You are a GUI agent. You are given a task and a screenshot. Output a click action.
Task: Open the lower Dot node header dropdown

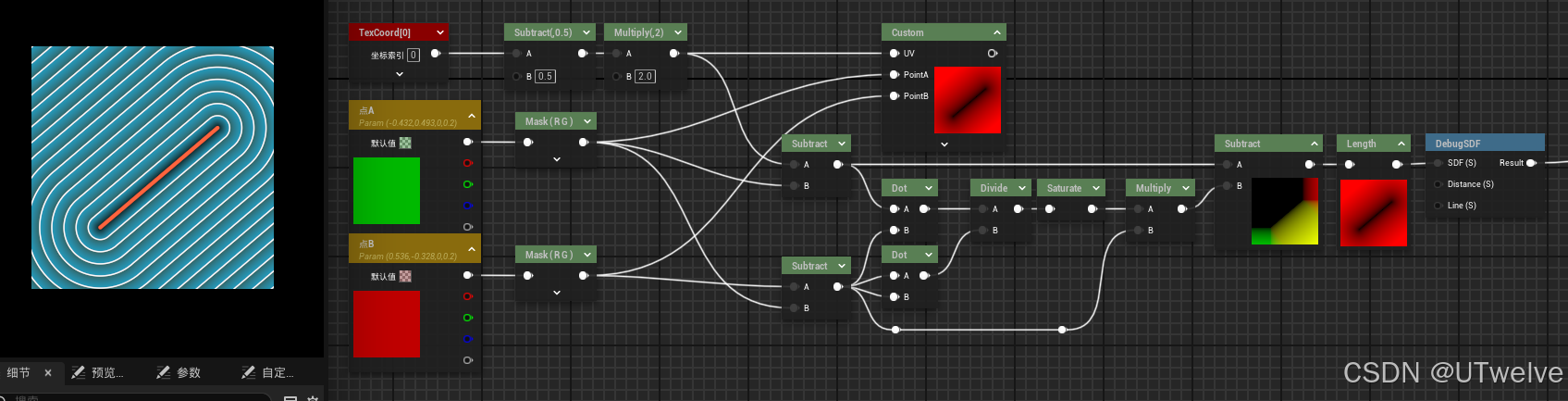[929, 255]
